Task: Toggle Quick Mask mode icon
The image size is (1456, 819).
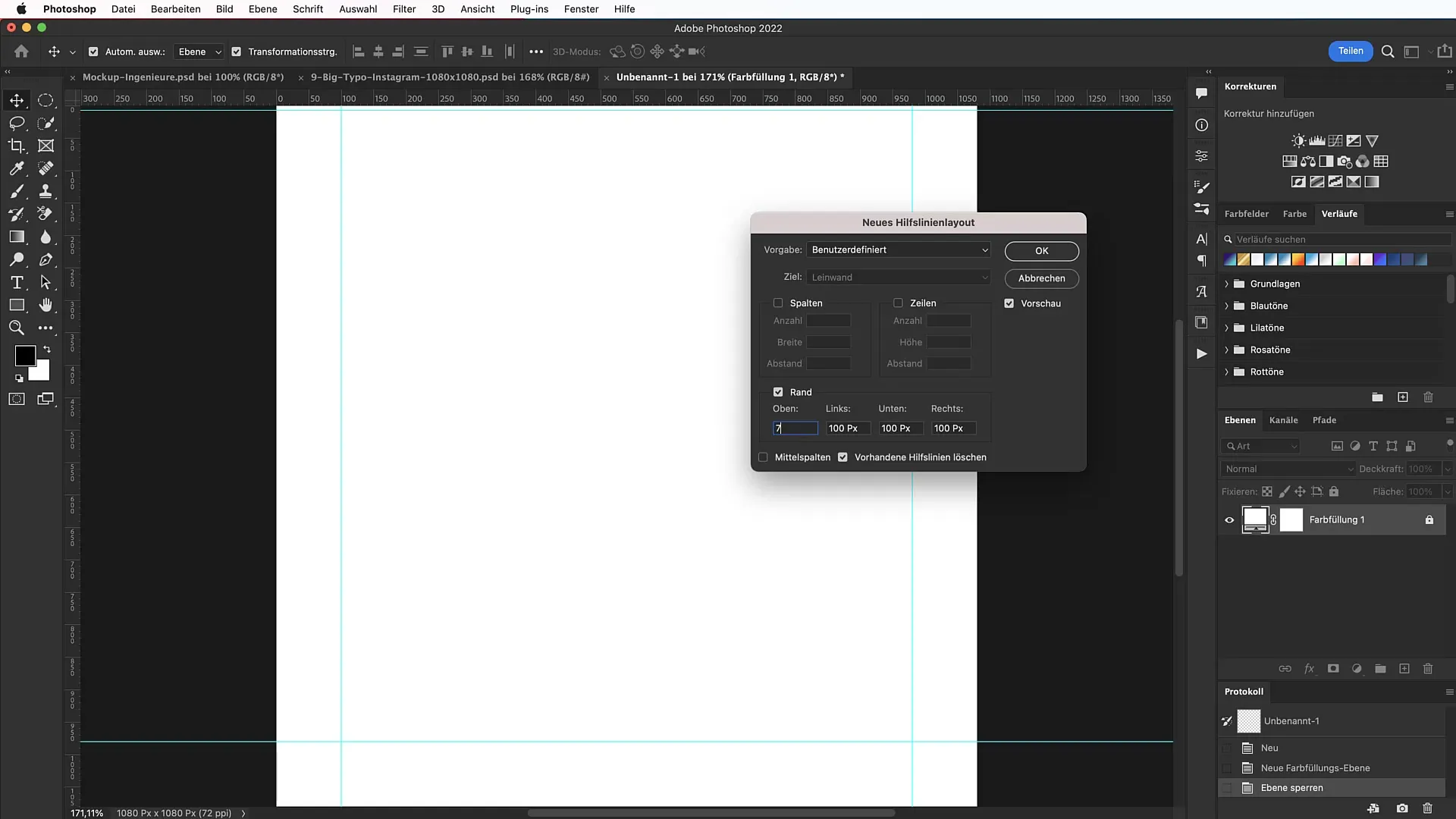Action: [x=17, y=399]
